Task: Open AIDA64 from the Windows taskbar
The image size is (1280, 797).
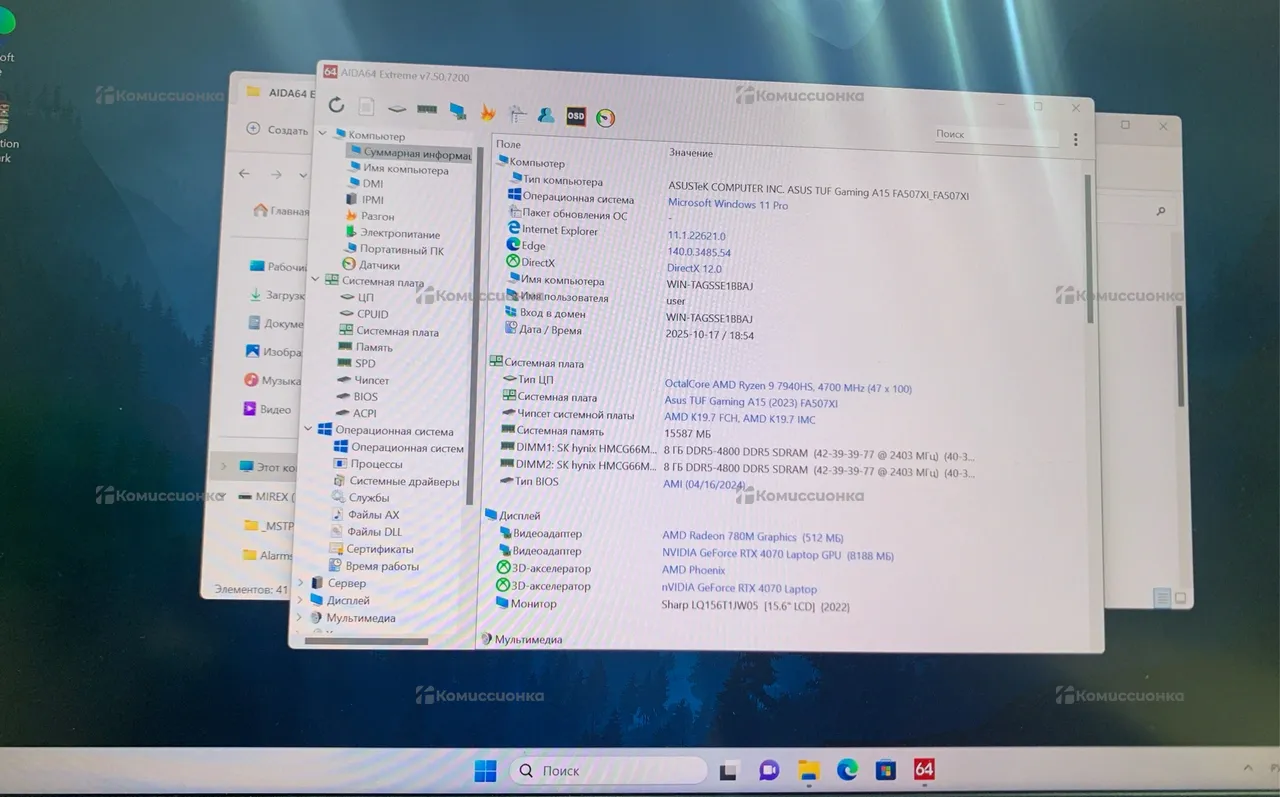Action: [924, 770]
